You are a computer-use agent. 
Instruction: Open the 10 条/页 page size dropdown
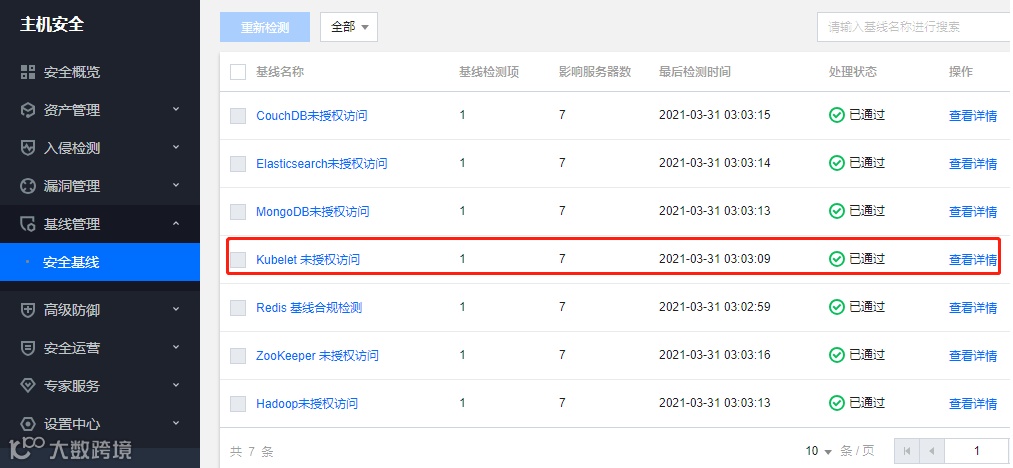819,451
